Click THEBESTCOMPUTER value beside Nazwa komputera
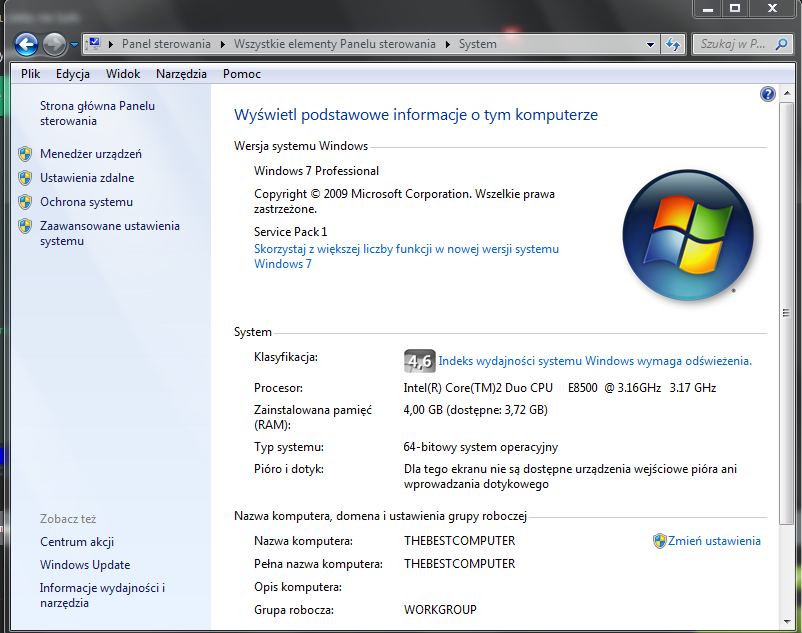802x633 pixels. tap(459, 541)
